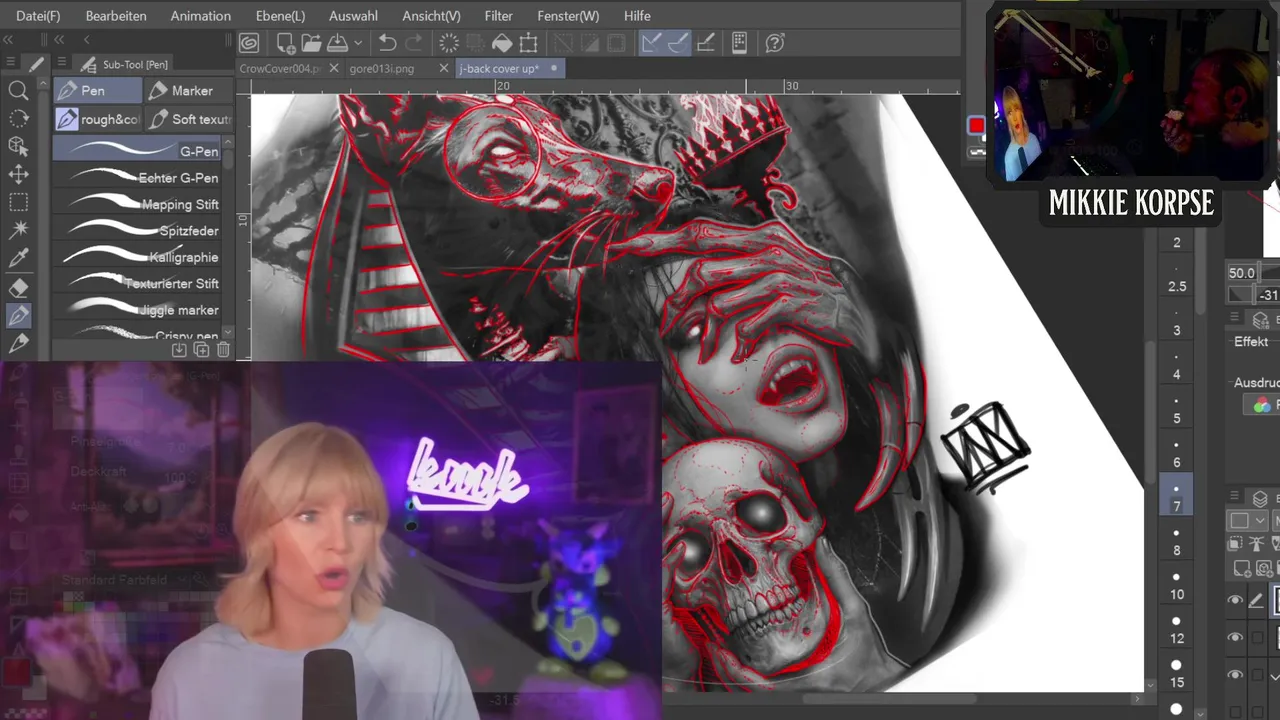
Task: Switch to the gore013i.png tab
Action: tap(382, 68)
